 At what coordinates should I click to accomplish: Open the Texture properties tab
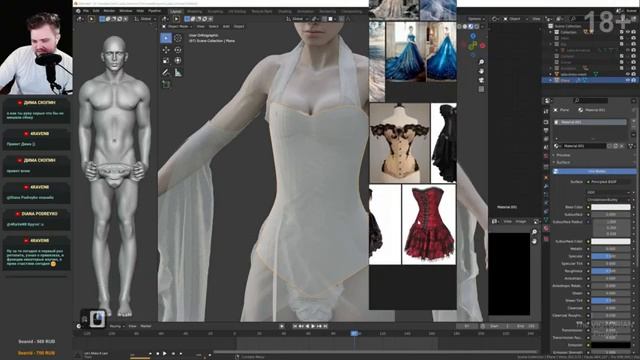point(546,238)
